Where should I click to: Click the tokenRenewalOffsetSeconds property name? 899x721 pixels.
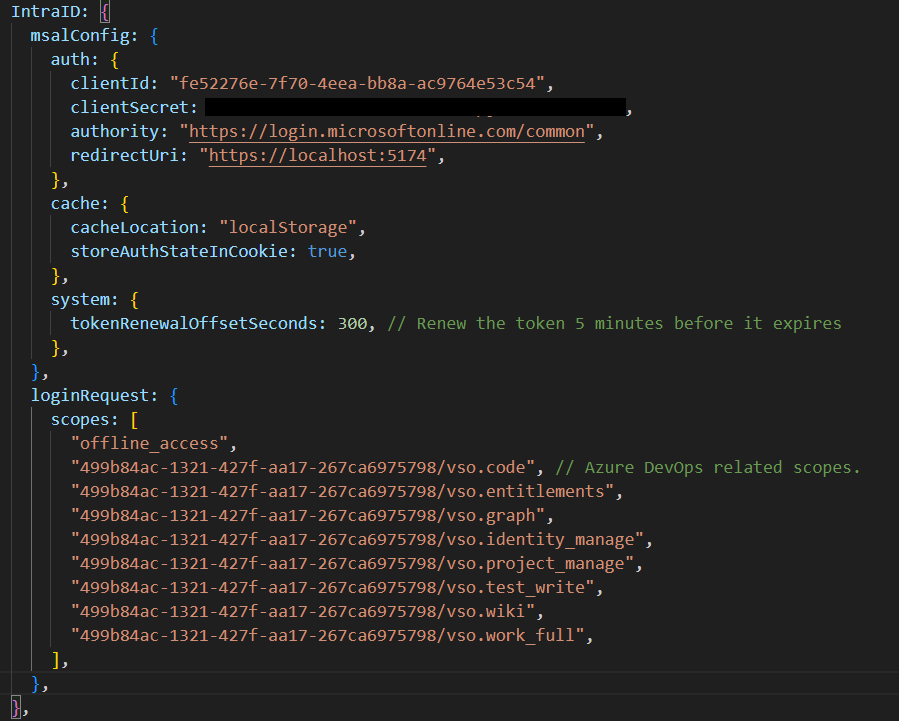(194, 324)
